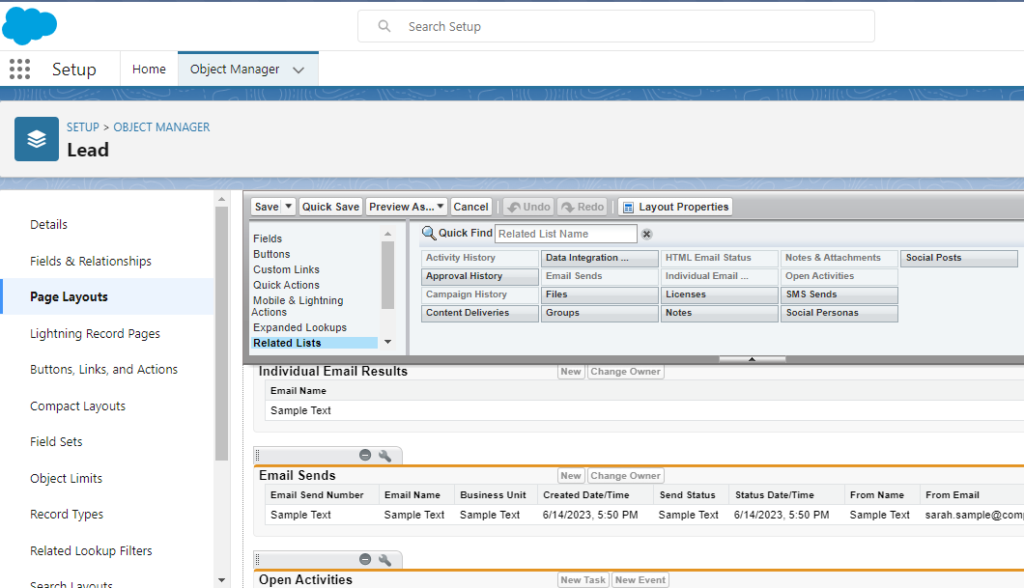
Task: Click the Quick Save button
Action: click(x=330, y=206)
